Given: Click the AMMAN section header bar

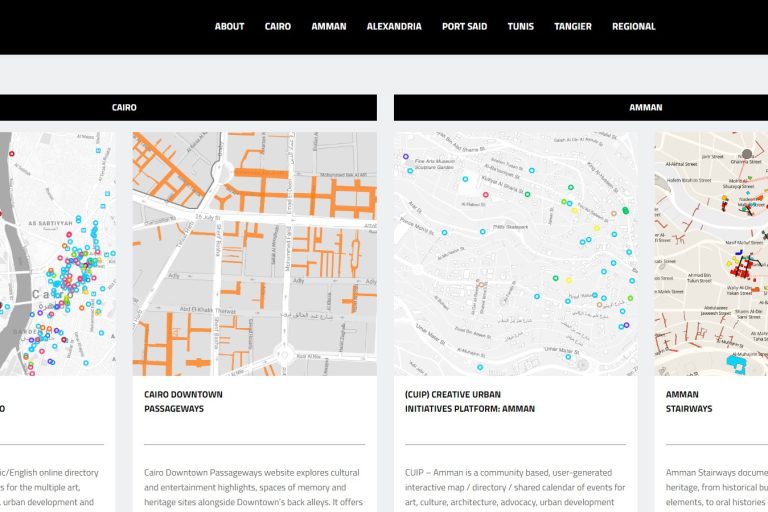Looking at the screenshot, I should (645, 107).
